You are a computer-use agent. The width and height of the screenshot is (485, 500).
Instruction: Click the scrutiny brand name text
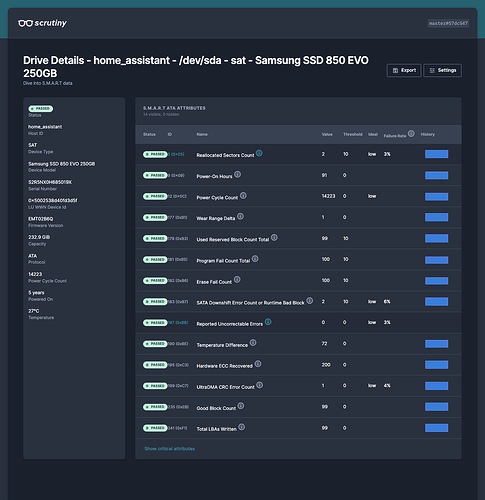(x=51, y=23)
